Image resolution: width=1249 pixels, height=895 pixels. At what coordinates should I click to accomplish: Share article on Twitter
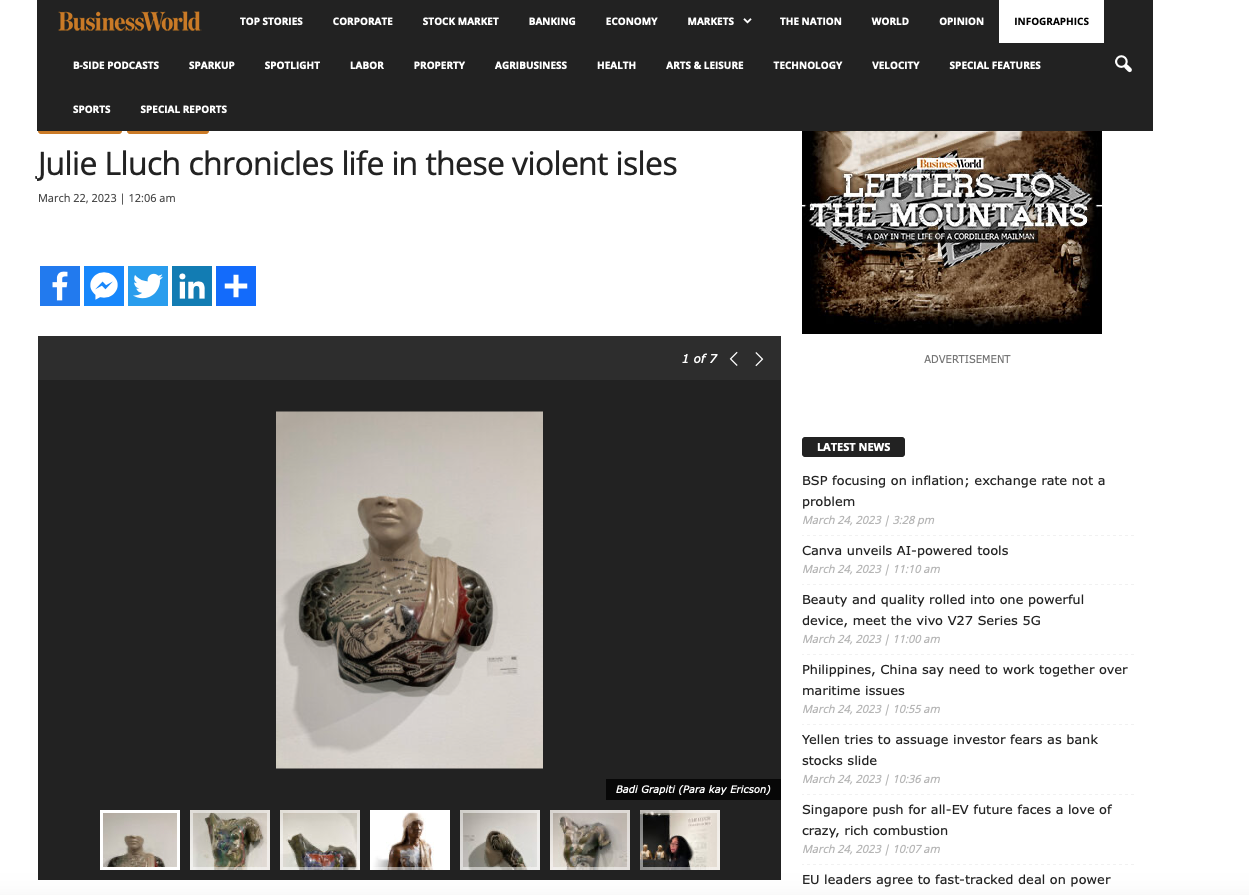(148, 286)
